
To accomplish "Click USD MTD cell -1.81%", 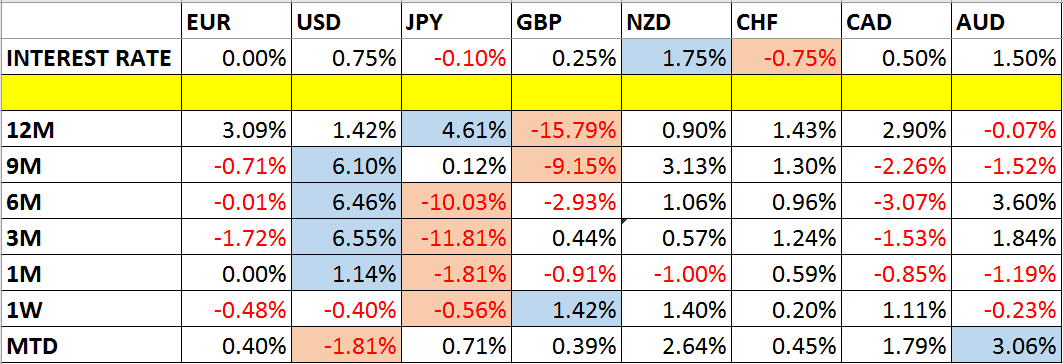I will point(346,345).
